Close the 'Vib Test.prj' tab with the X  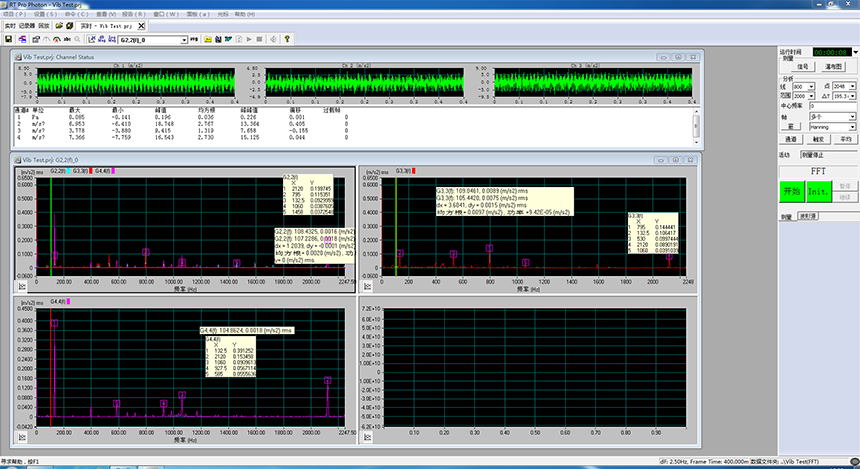139,25
